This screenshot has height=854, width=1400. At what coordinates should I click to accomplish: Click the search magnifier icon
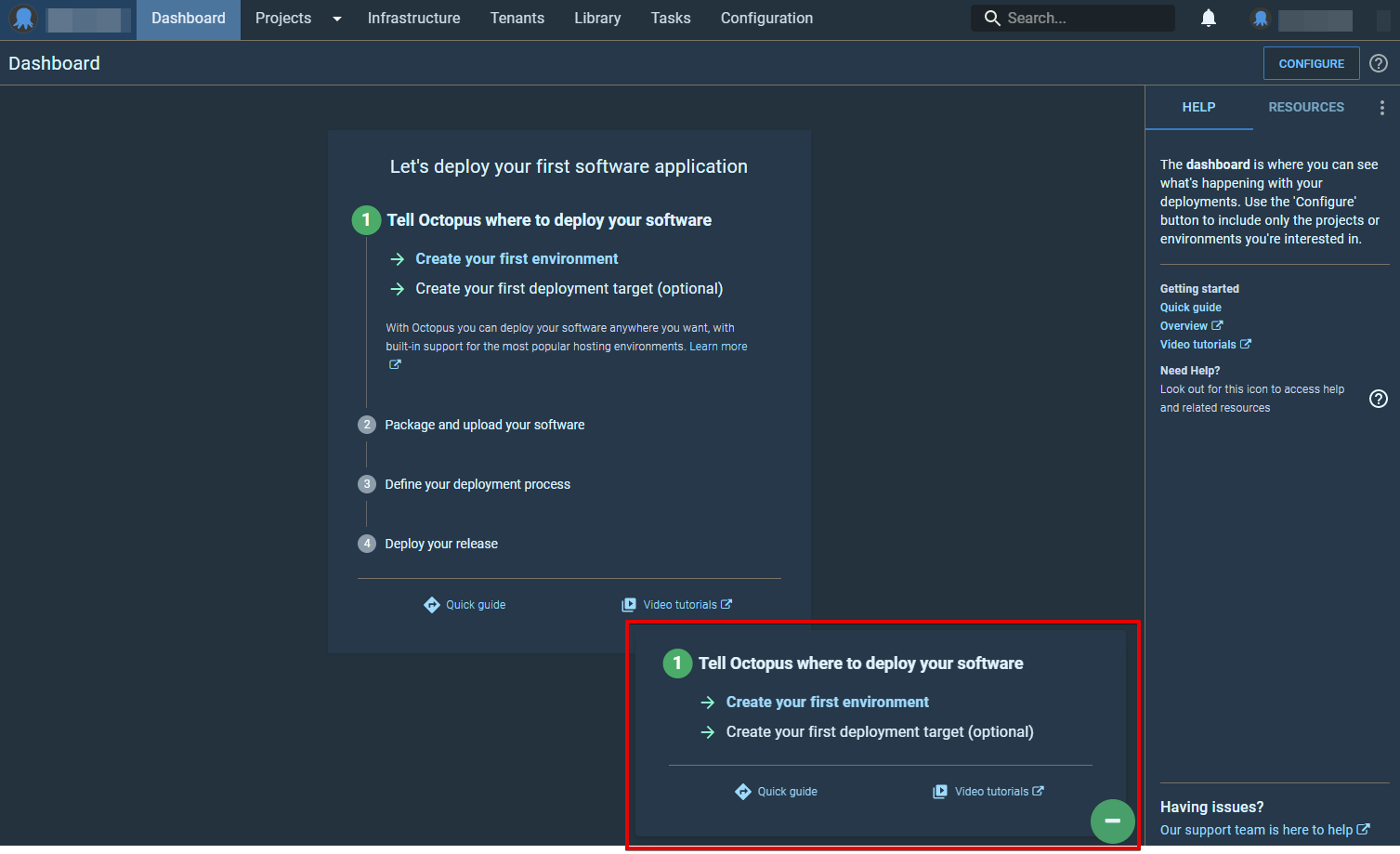992,19
